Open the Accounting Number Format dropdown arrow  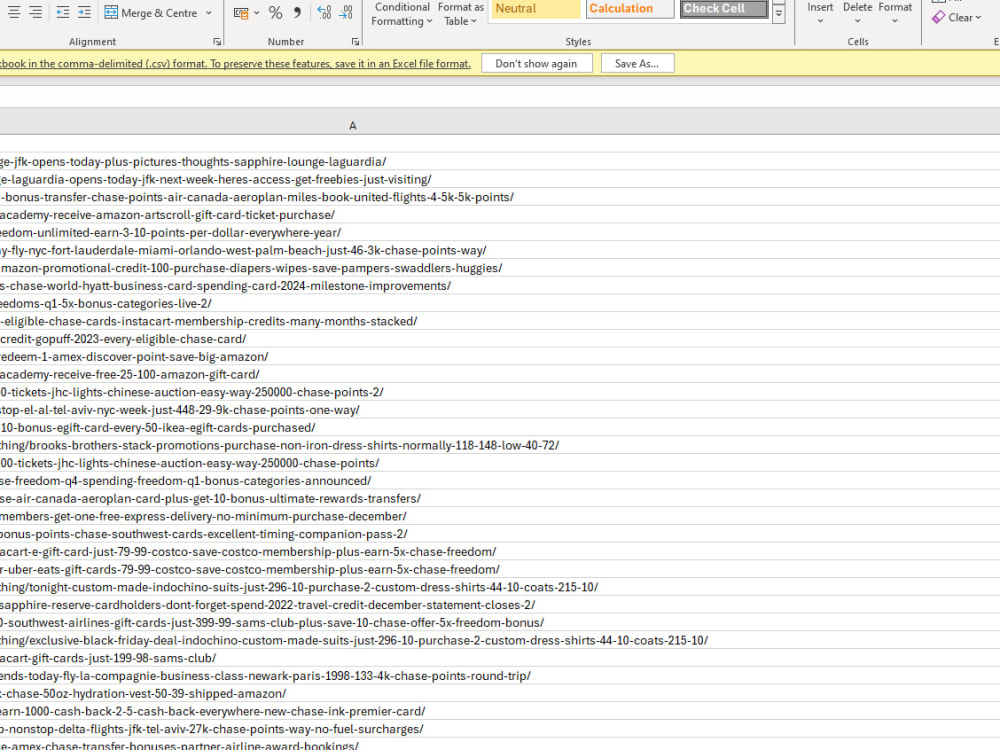point(256,13)
